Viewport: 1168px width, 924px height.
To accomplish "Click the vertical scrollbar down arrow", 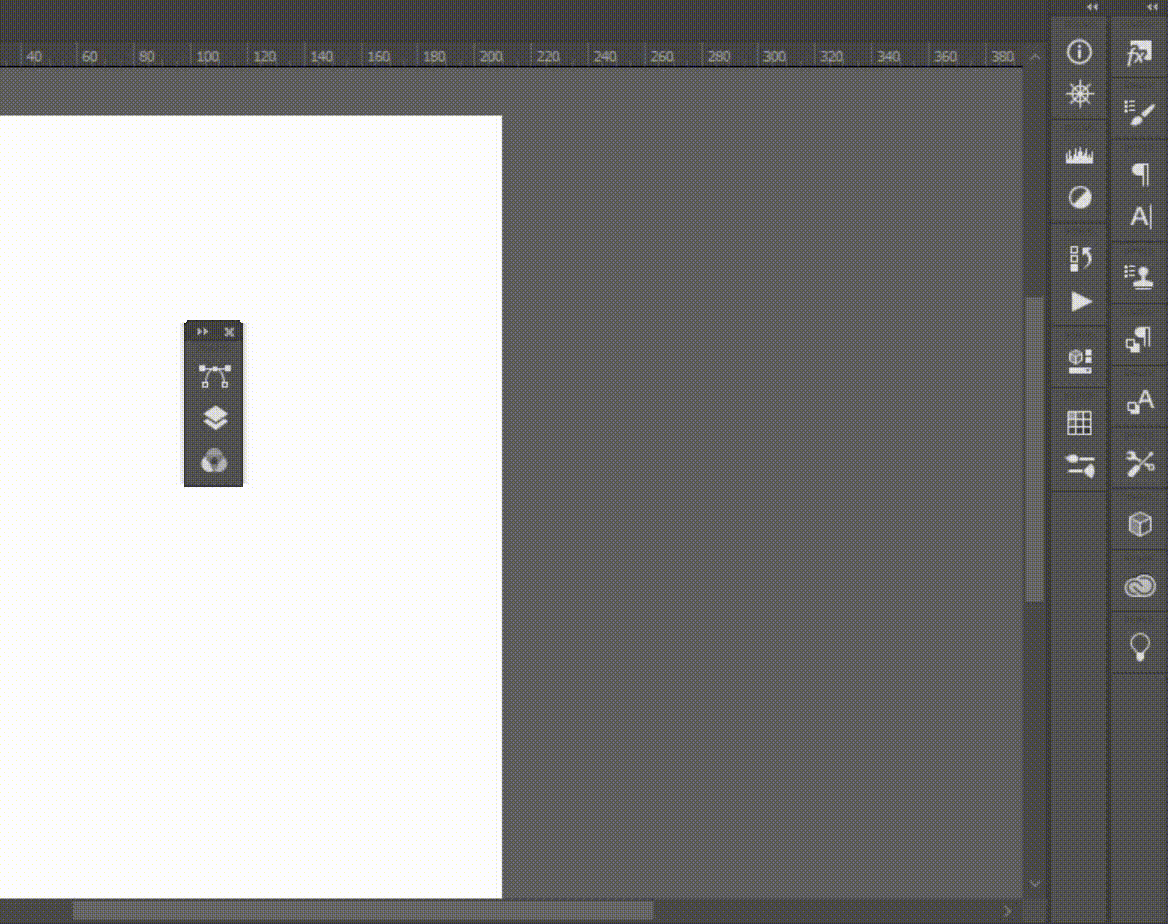I will (1035, 884).
